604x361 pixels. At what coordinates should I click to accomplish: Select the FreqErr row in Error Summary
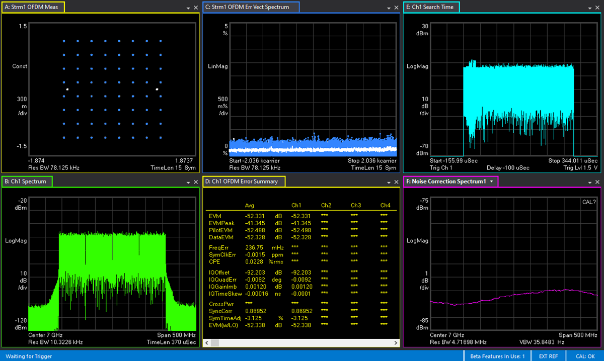(302, 248)
